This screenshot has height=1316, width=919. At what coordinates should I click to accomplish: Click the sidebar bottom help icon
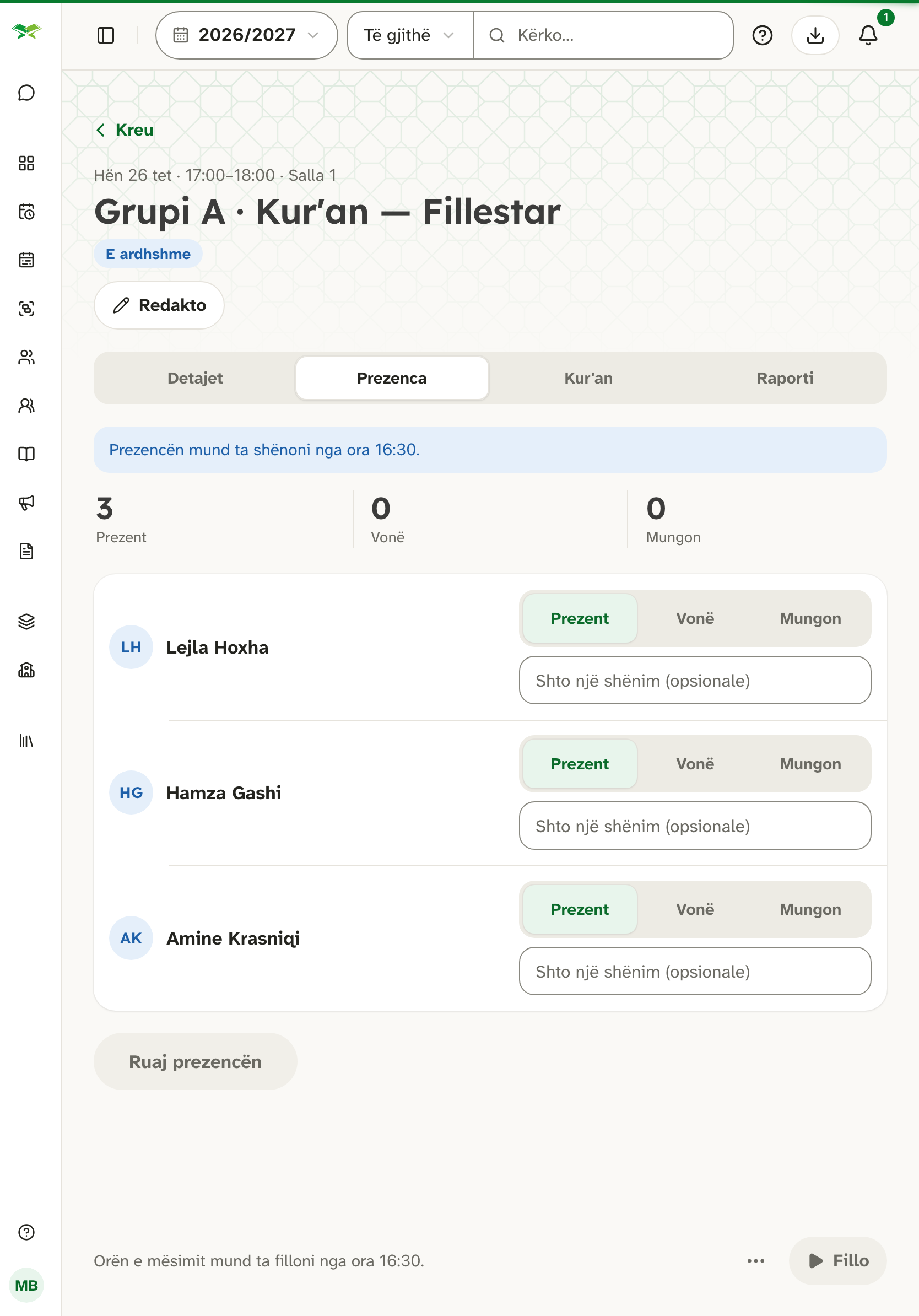tap(26, 1232)
